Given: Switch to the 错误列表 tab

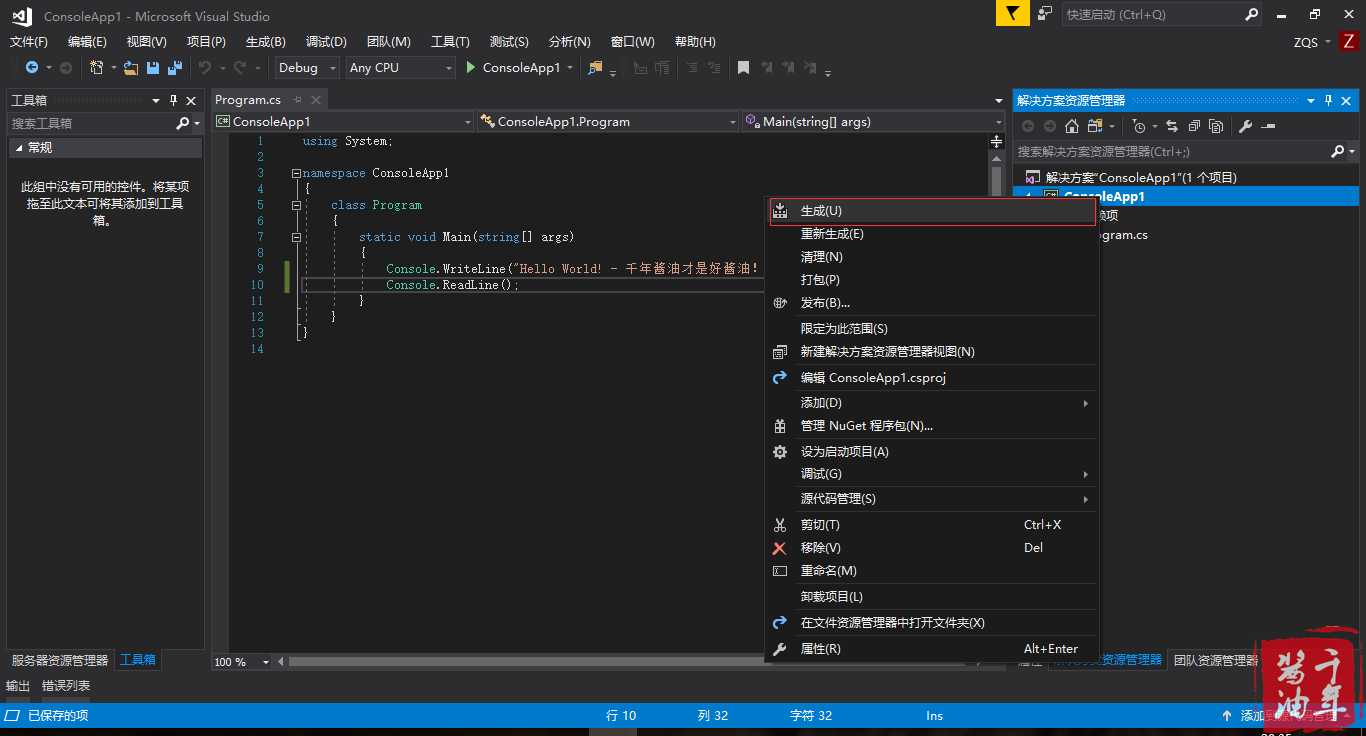Looking at the screenshot, I should (x=66, y=686).
